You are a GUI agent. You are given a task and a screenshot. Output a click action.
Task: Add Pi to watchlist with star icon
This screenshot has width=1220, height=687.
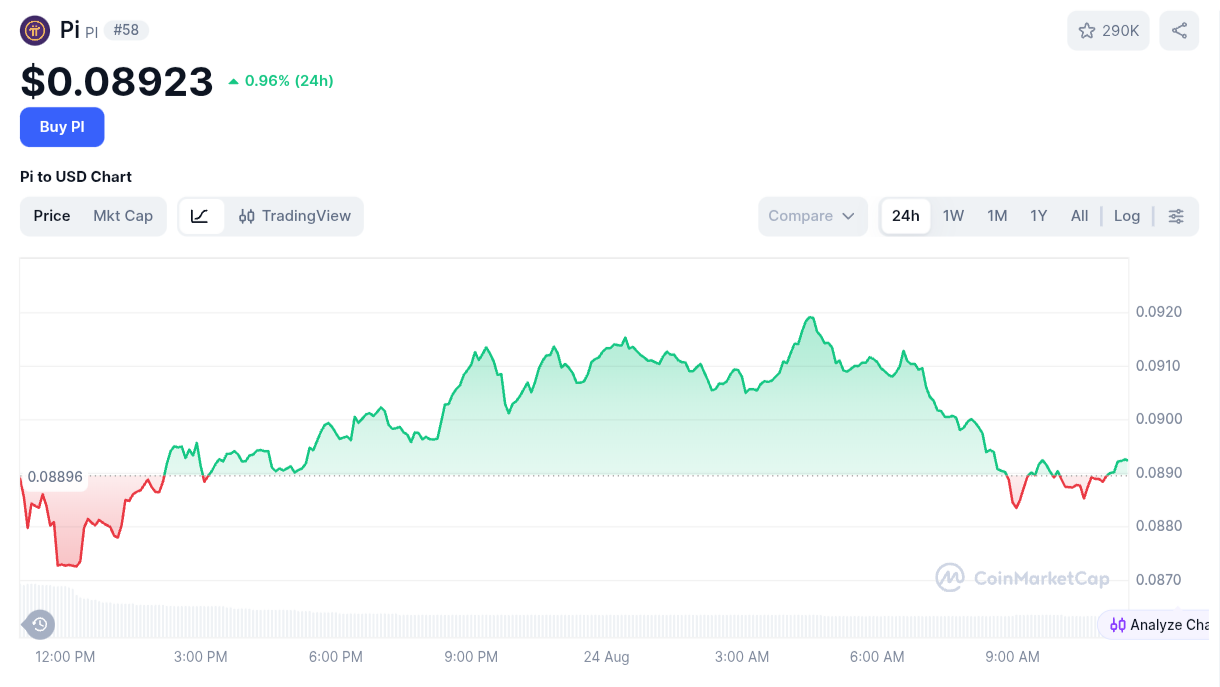click(x=1108, y=31)
